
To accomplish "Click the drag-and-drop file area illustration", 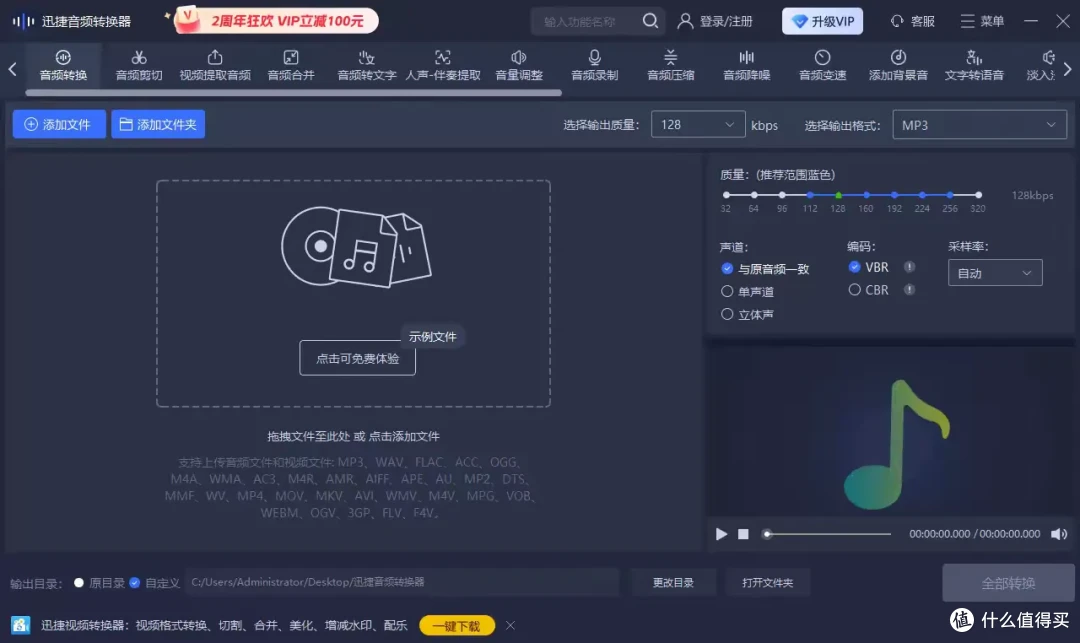I will (356, 247).
